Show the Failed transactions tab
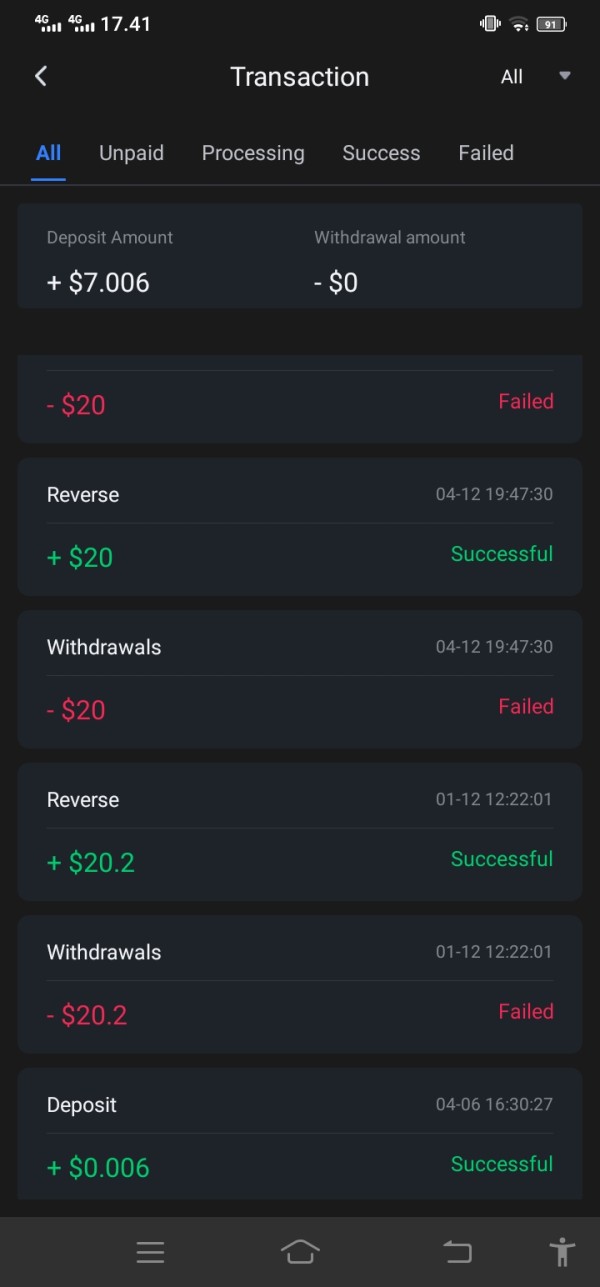The image size is (600, 1287). click(486, 153)
